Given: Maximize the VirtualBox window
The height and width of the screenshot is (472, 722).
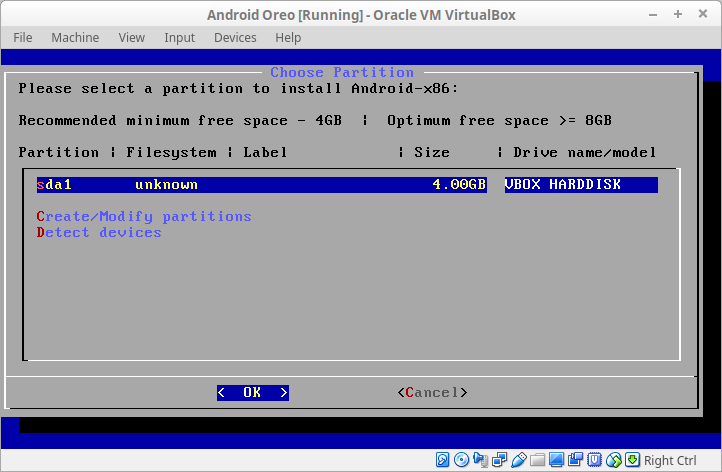Looking at the screenshot, I should [678, 14].
